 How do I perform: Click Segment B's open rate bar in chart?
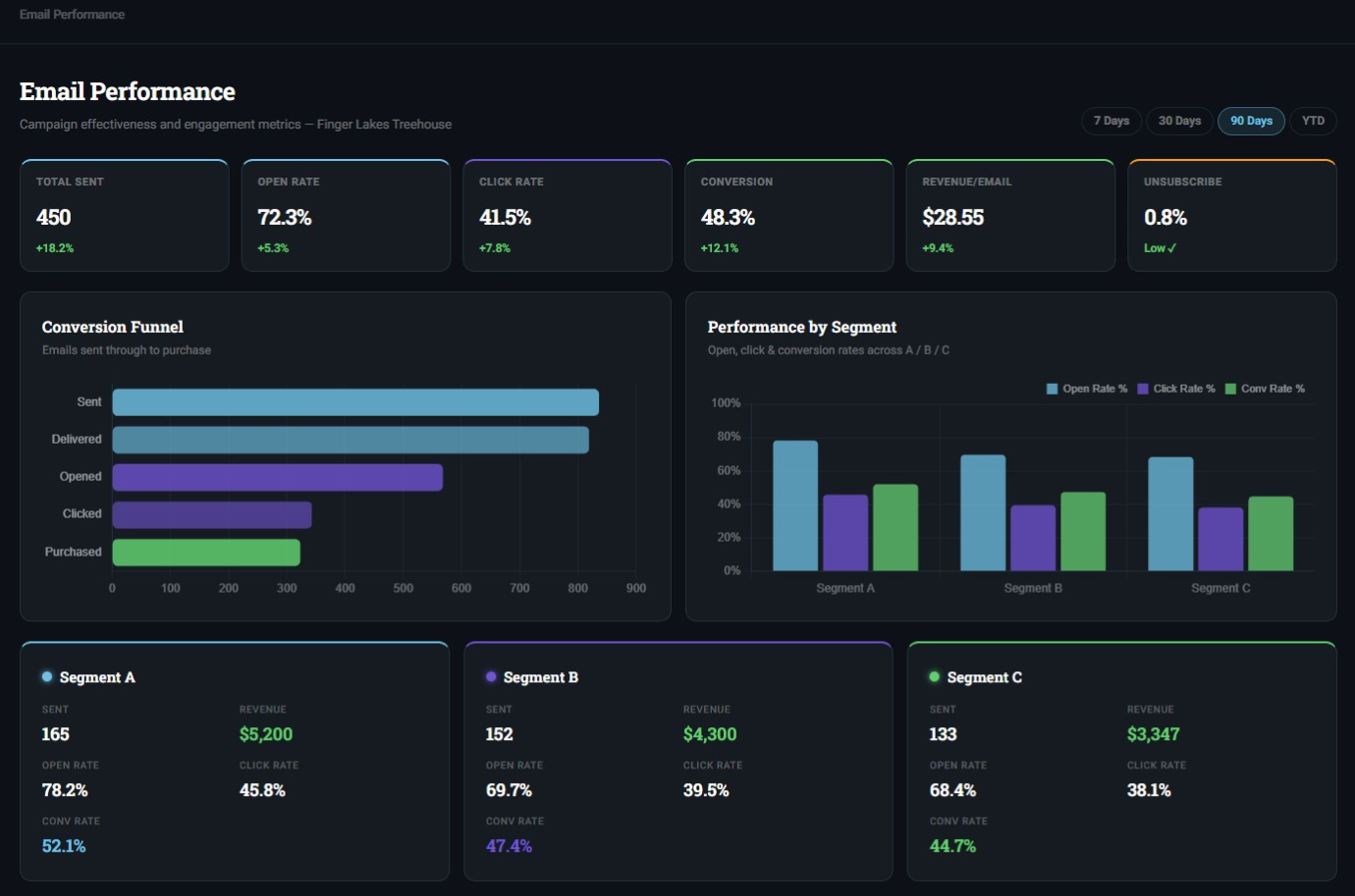(x=983, y=512)
